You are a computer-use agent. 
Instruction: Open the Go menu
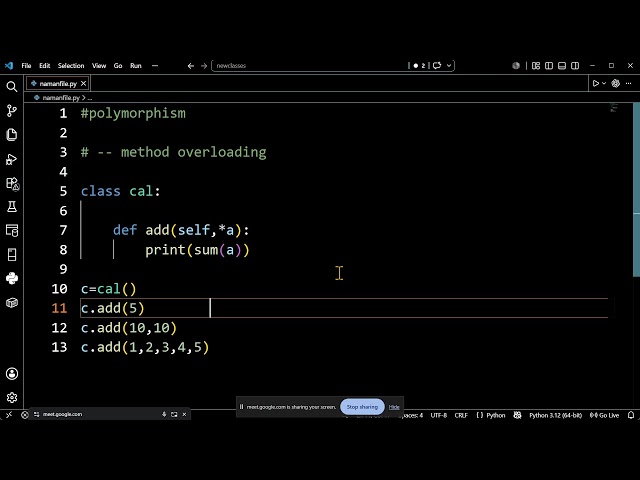(118, 65)
